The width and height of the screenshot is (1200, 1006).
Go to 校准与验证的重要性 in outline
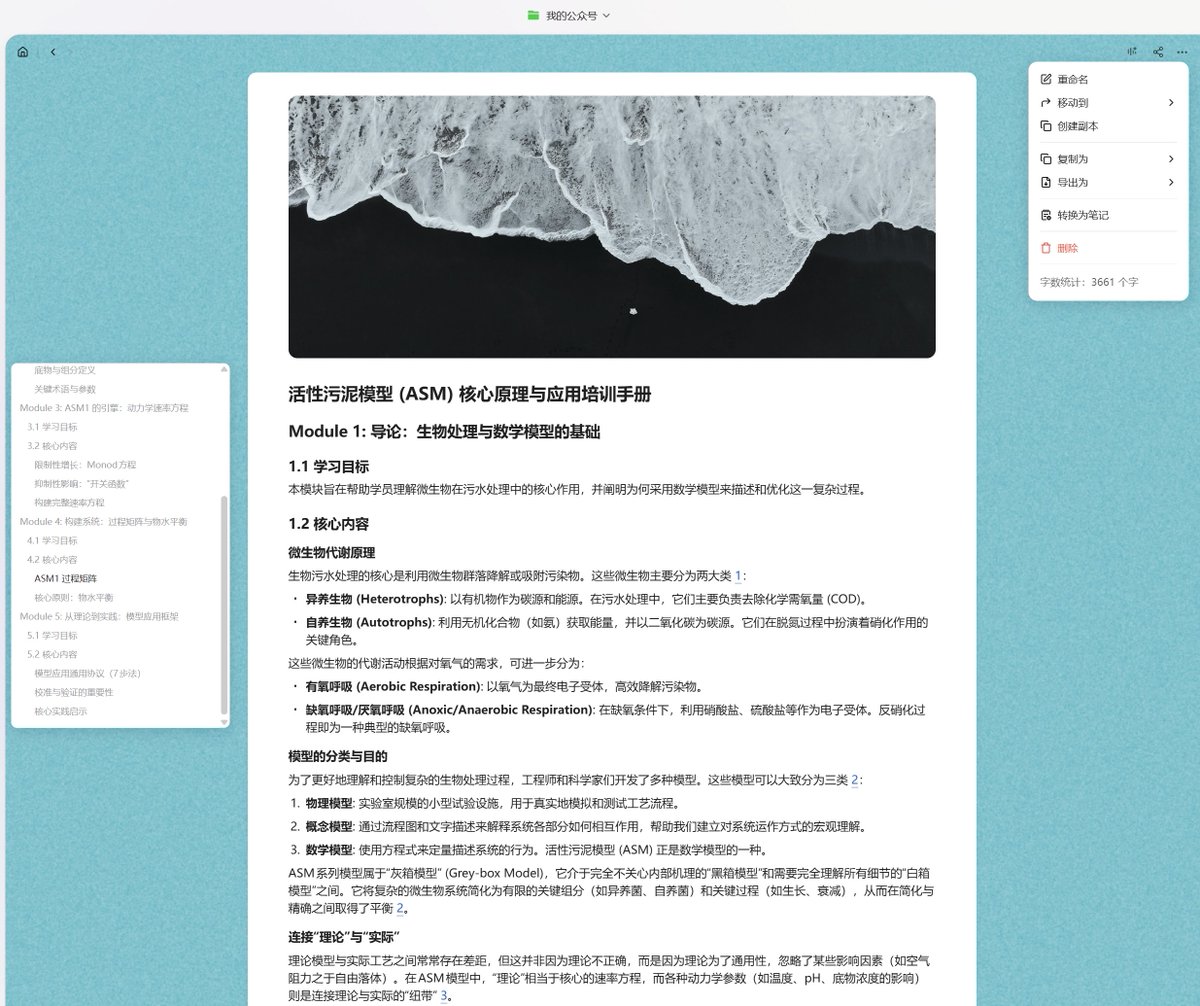point(73,693)
